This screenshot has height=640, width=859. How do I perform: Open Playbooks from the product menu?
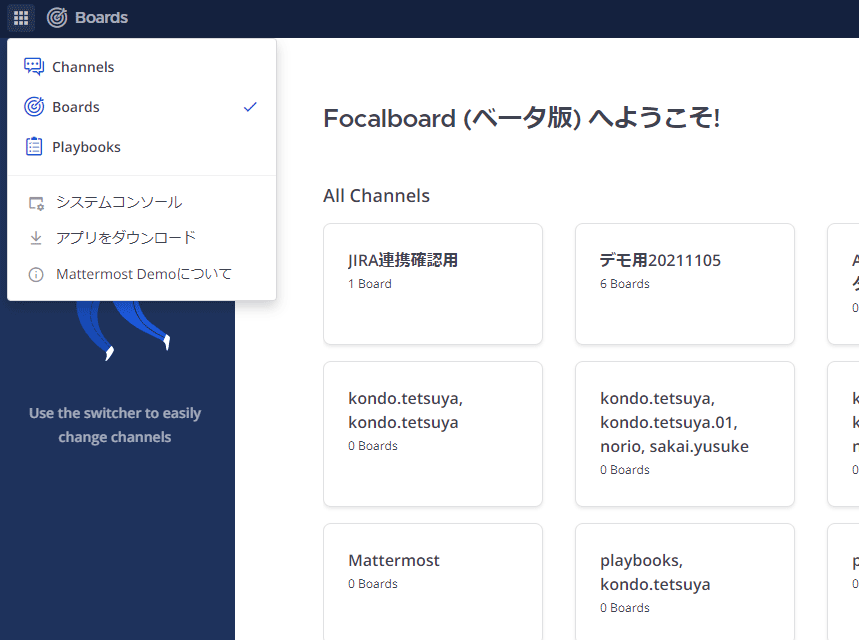141,147
